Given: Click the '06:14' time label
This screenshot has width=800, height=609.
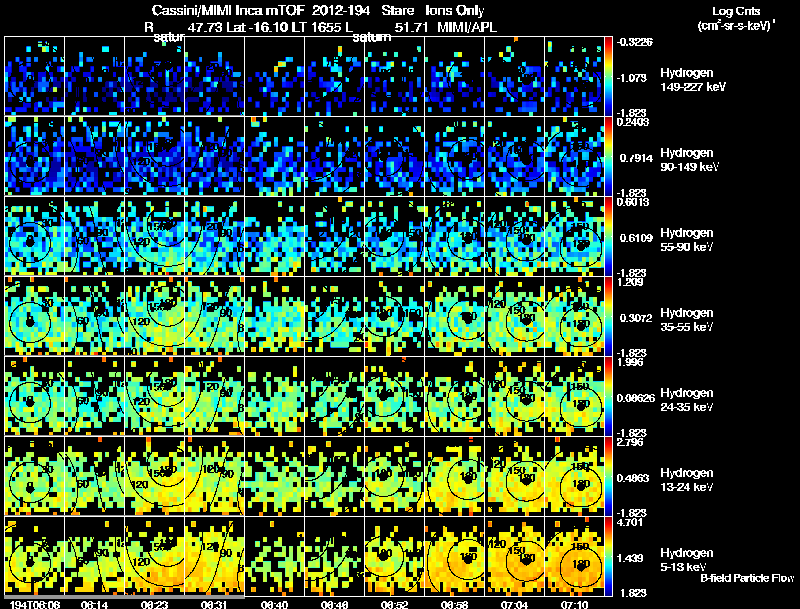Looking at the screenshot, I should point(94,604).
